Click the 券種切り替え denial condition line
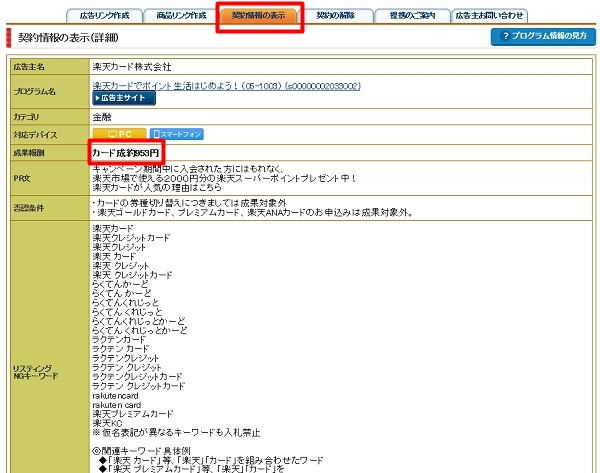 (189, 203)
